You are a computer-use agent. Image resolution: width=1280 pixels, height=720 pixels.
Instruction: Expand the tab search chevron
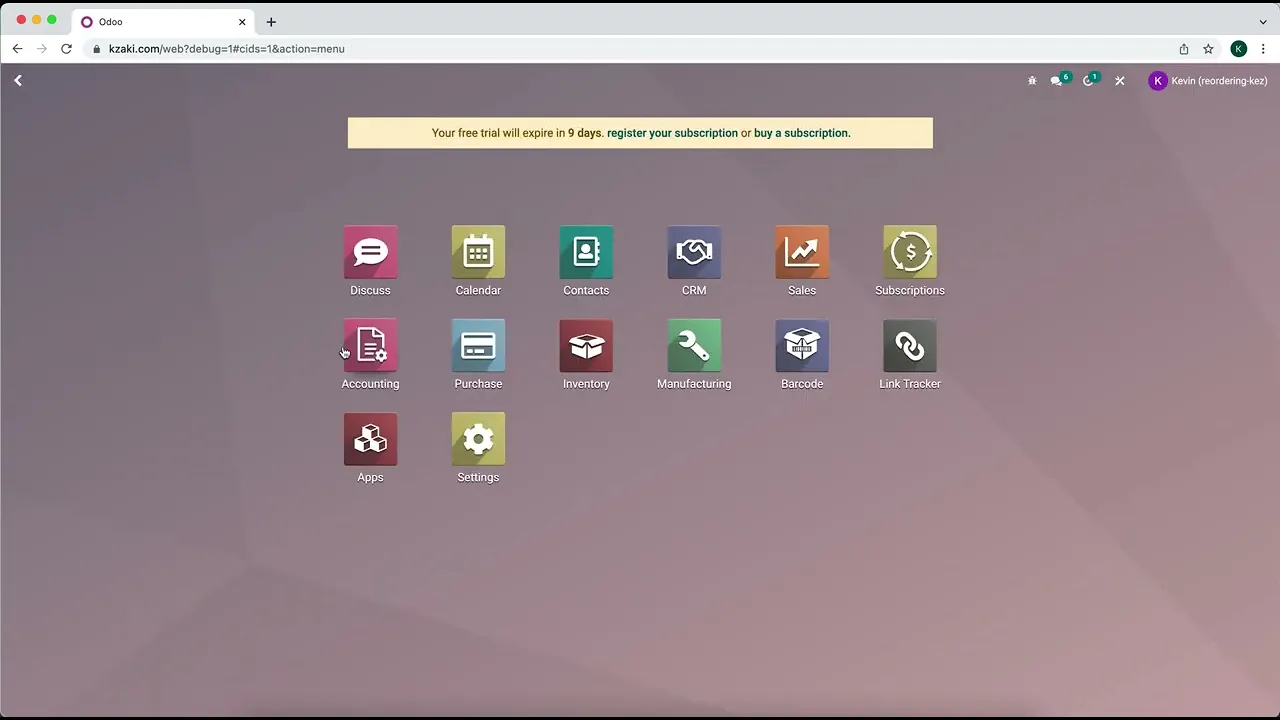pos(1263,22)
